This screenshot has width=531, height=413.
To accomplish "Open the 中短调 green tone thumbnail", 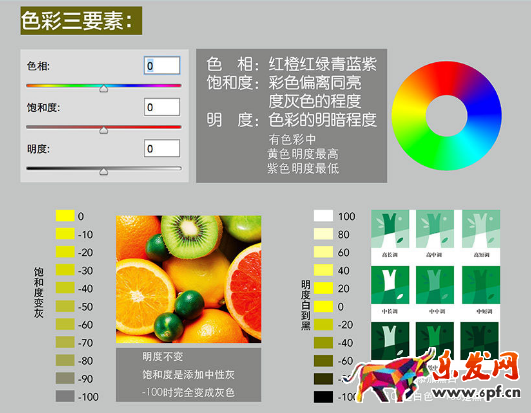I will click(481, 285).
